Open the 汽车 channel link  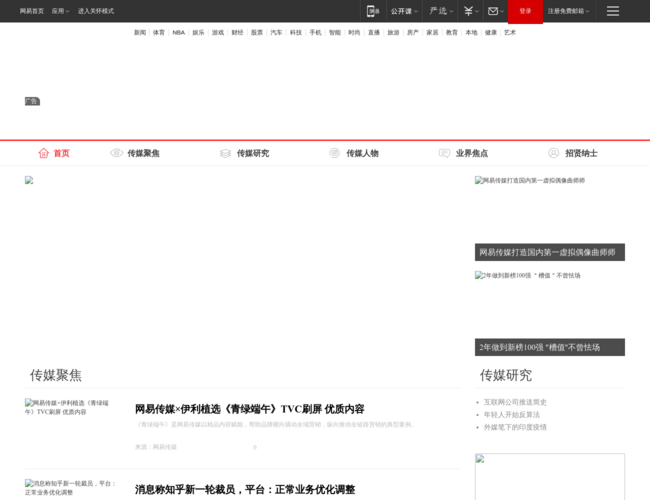tap(276, 32)
